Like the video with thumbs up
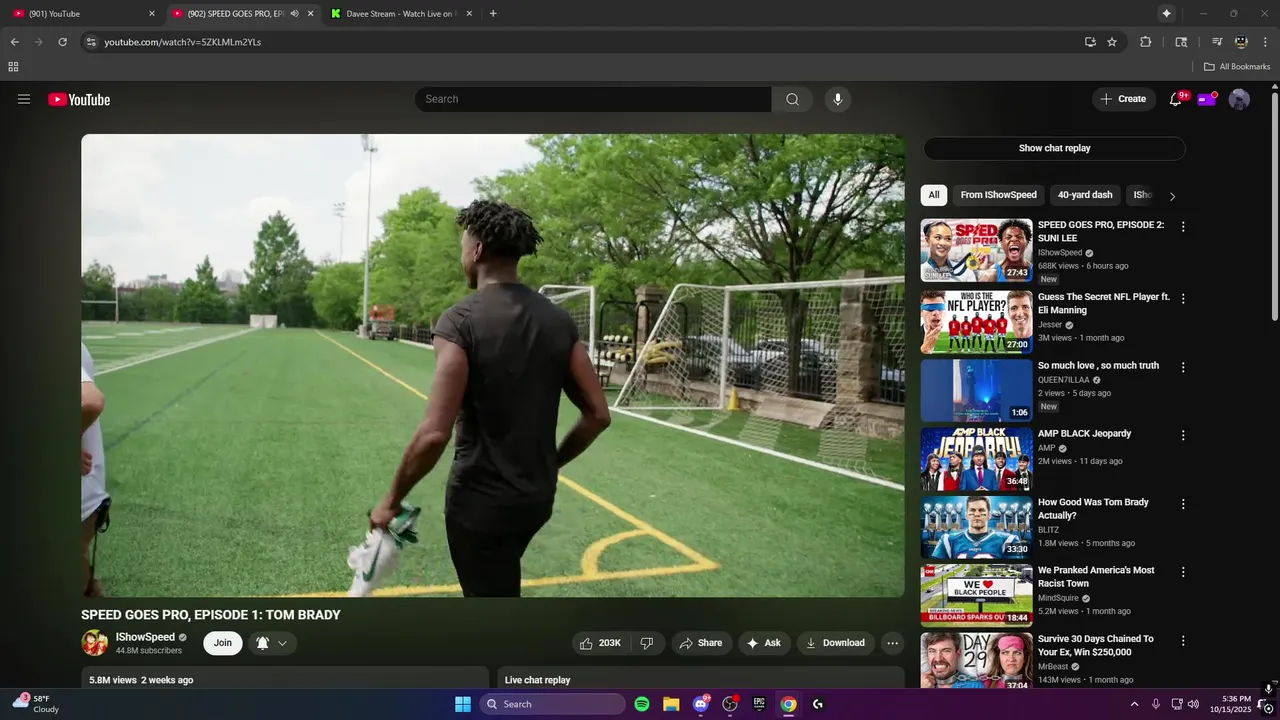The image size is (1280, 720). tap(600, 643)
